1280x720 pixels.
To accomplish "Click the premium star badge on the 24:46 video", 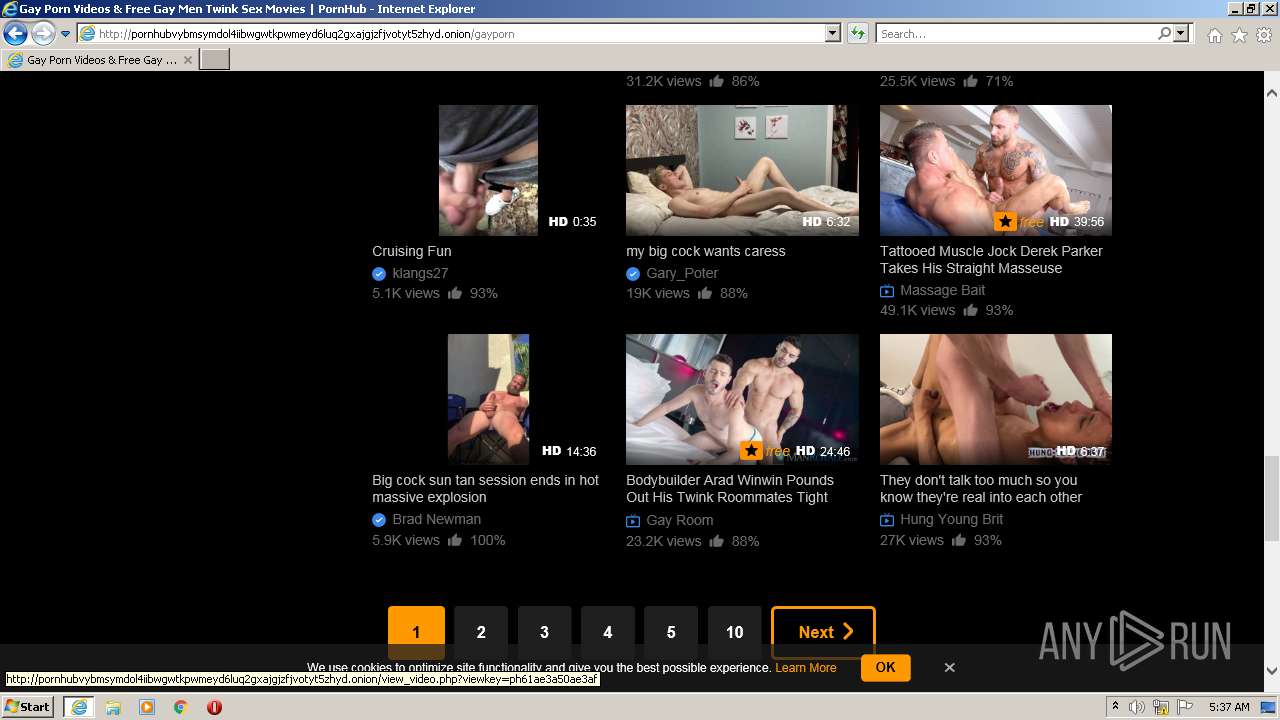I will pyautogui.click(x=751, y=451).
